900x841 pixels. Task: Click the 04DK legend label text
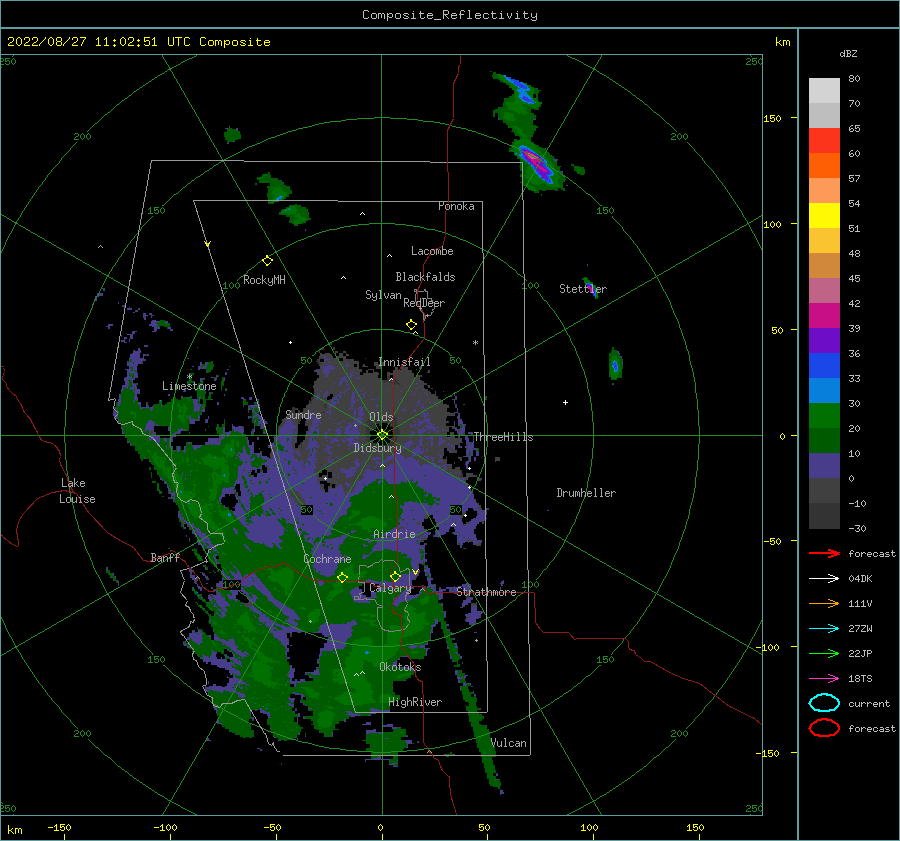[x=860, y=578]
